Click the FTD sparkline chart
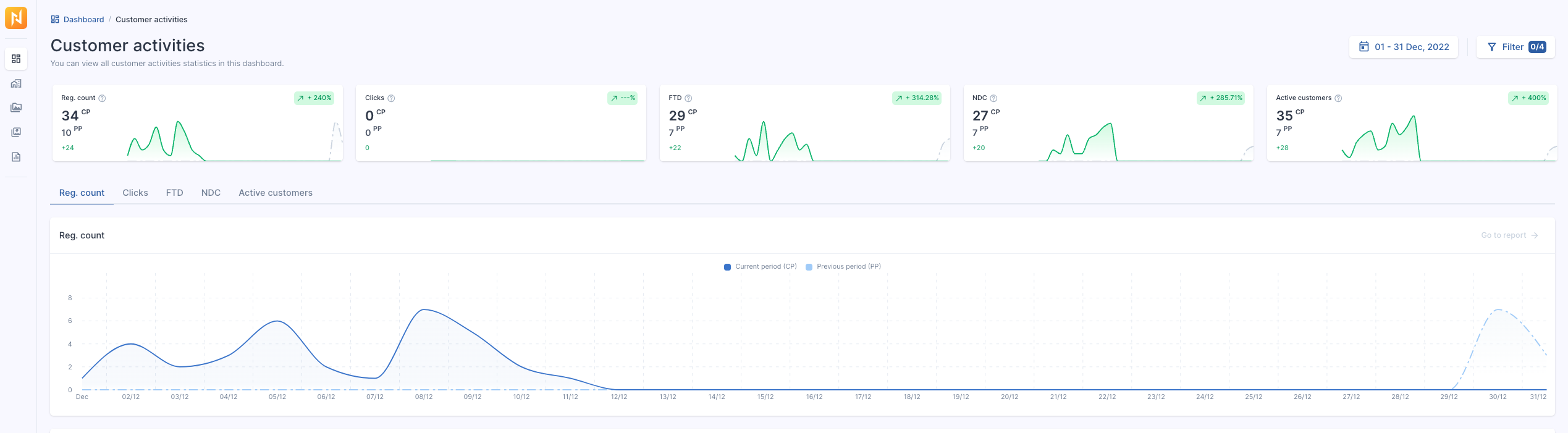Screen dimensions: 1568x433 842,141
